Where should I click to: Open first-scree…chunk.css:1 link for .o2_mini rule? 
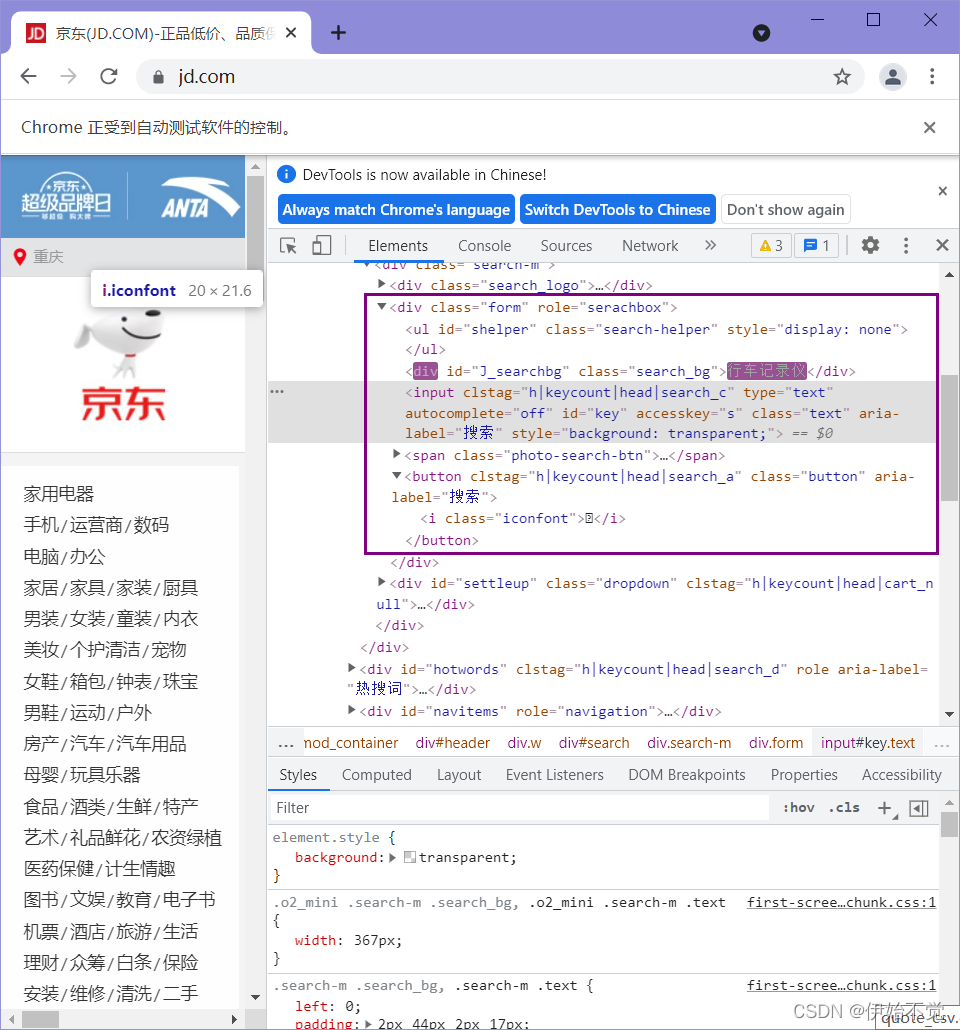point(841,903)
